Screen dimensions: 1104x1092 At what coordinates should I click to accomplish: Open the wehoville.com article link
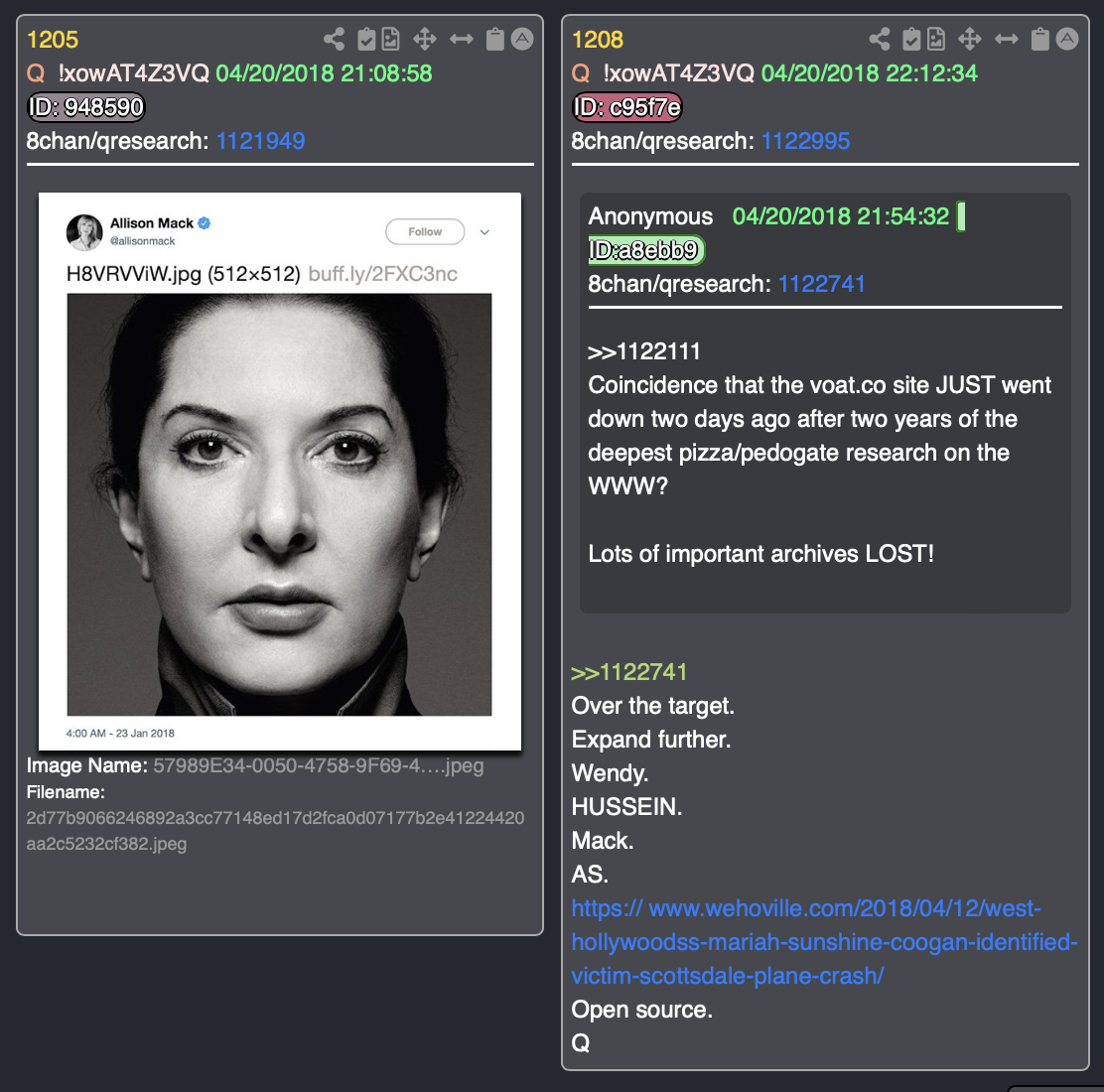click(x=824, y=942)
